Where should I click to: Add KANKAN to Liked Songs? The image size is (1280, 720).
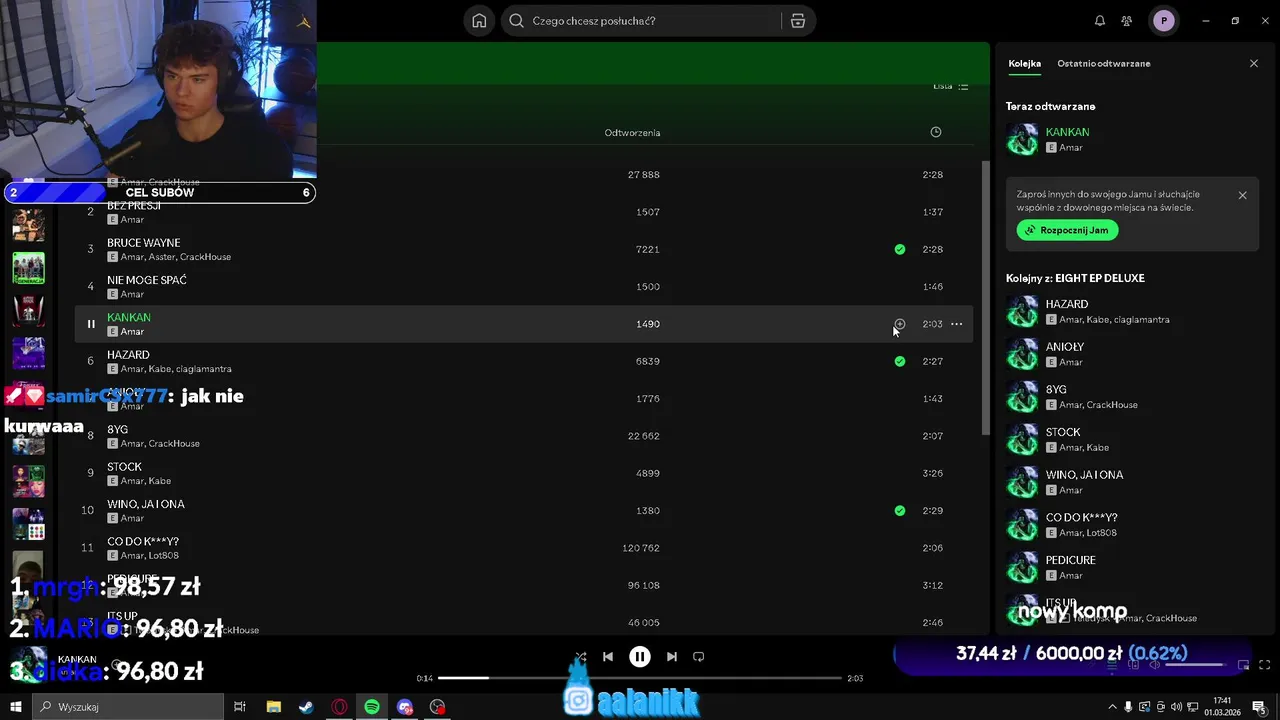[x=900, y=324]
